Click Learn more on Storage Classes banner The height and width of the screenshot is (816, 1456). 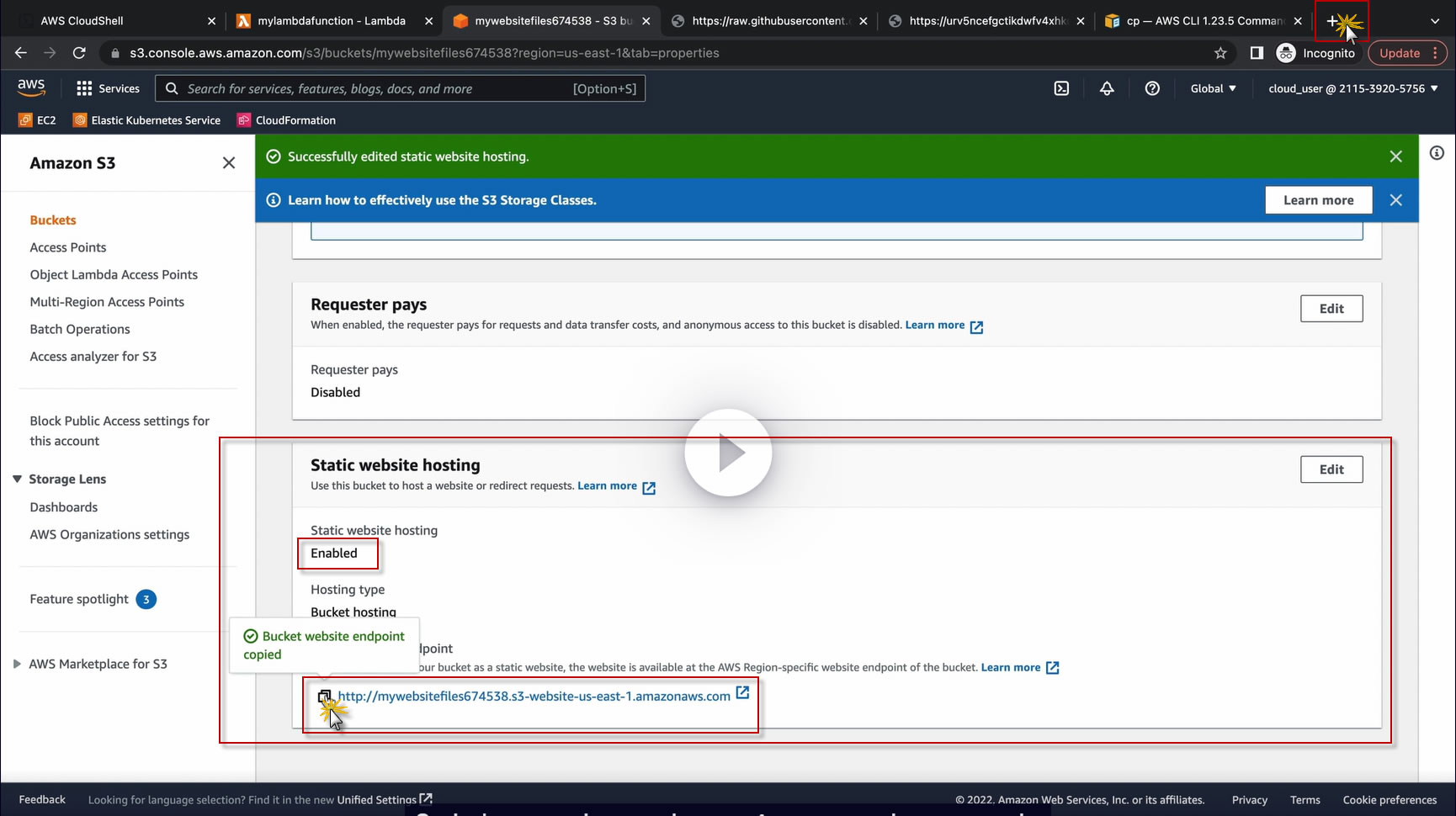point(1318,200)
